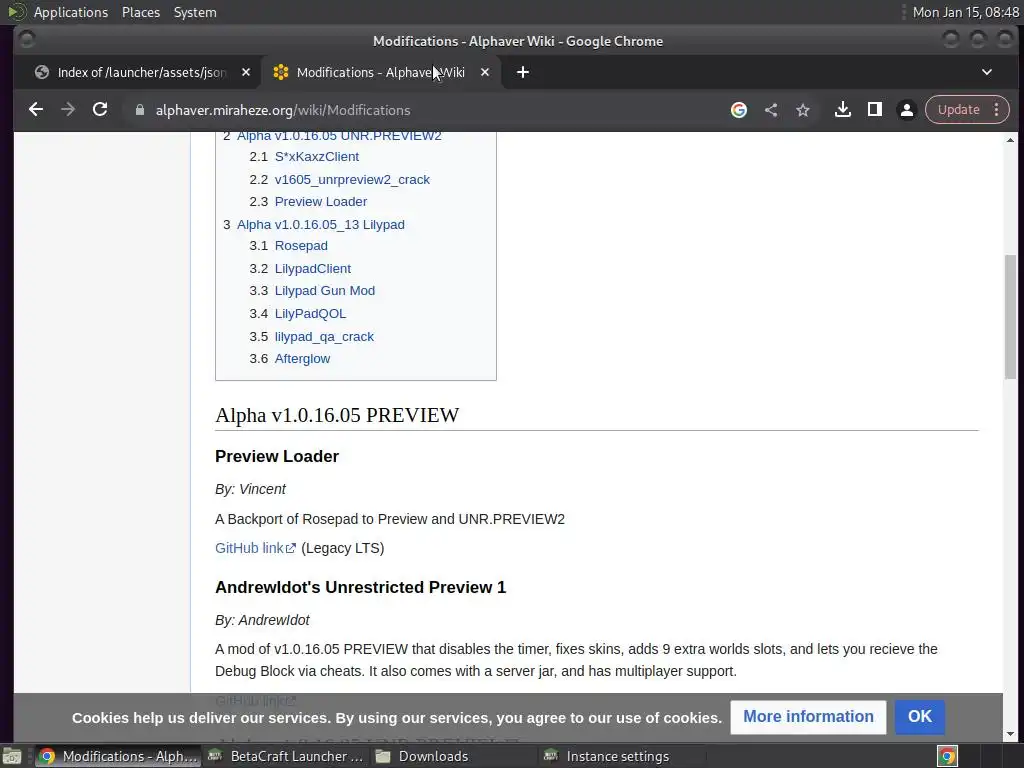The width and height of the screenshot is (1024, 768).
Task: Jump to the Afterglow section
Action: click(x=302, y=359)
